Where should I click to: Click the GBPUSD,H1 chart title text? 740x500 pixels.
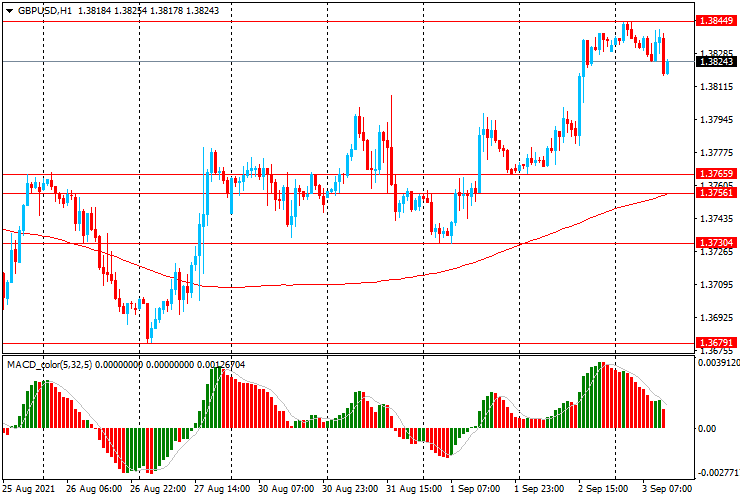point(45,10)
